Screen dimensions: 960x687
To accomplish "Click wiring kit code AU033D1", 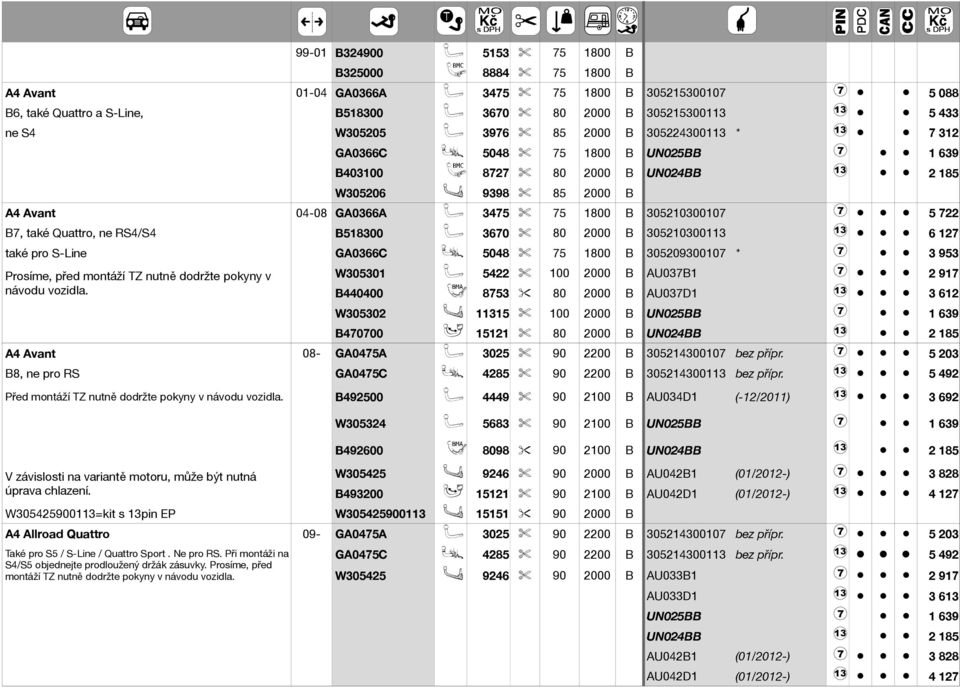I will pos(672,596).
